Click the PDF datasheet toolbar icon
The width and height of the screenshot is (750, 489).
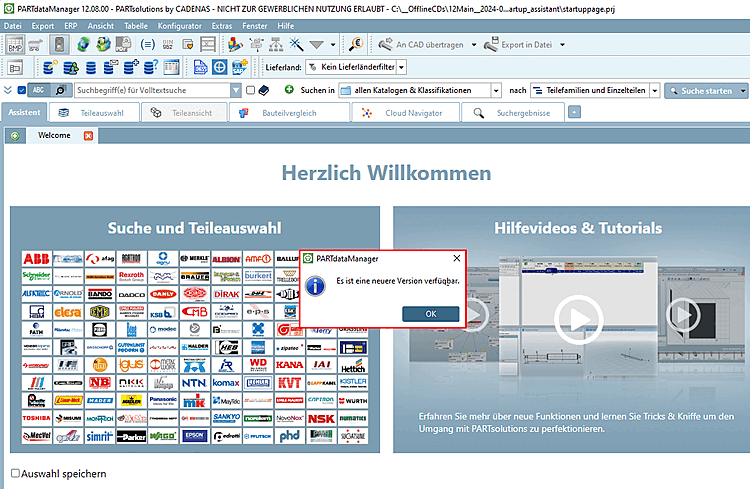click(123, 44)
